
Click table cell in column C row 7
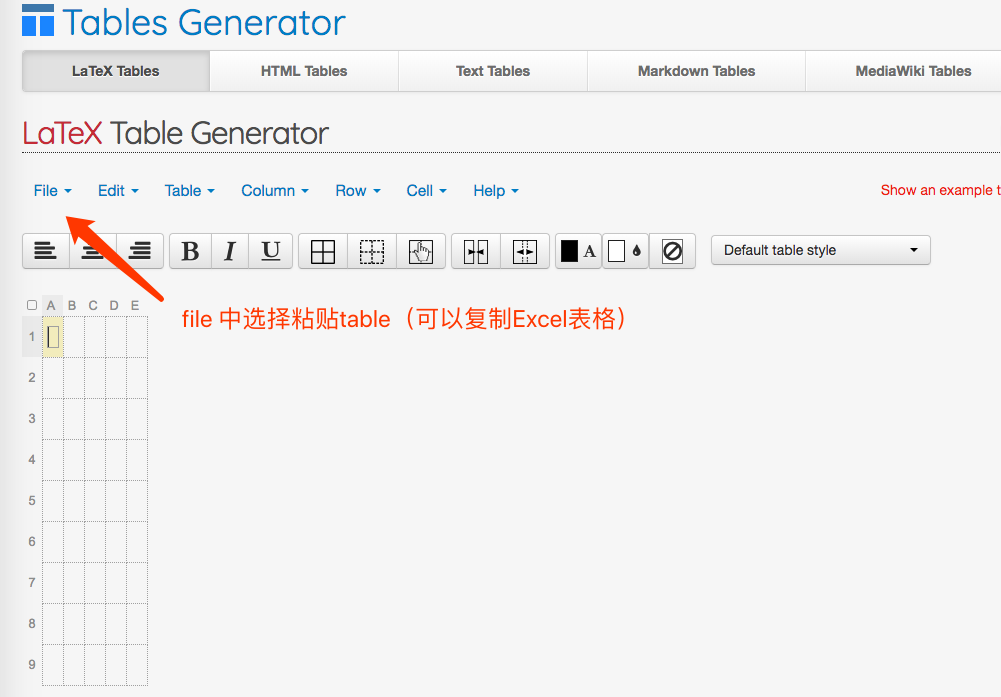tap(95, 583)
